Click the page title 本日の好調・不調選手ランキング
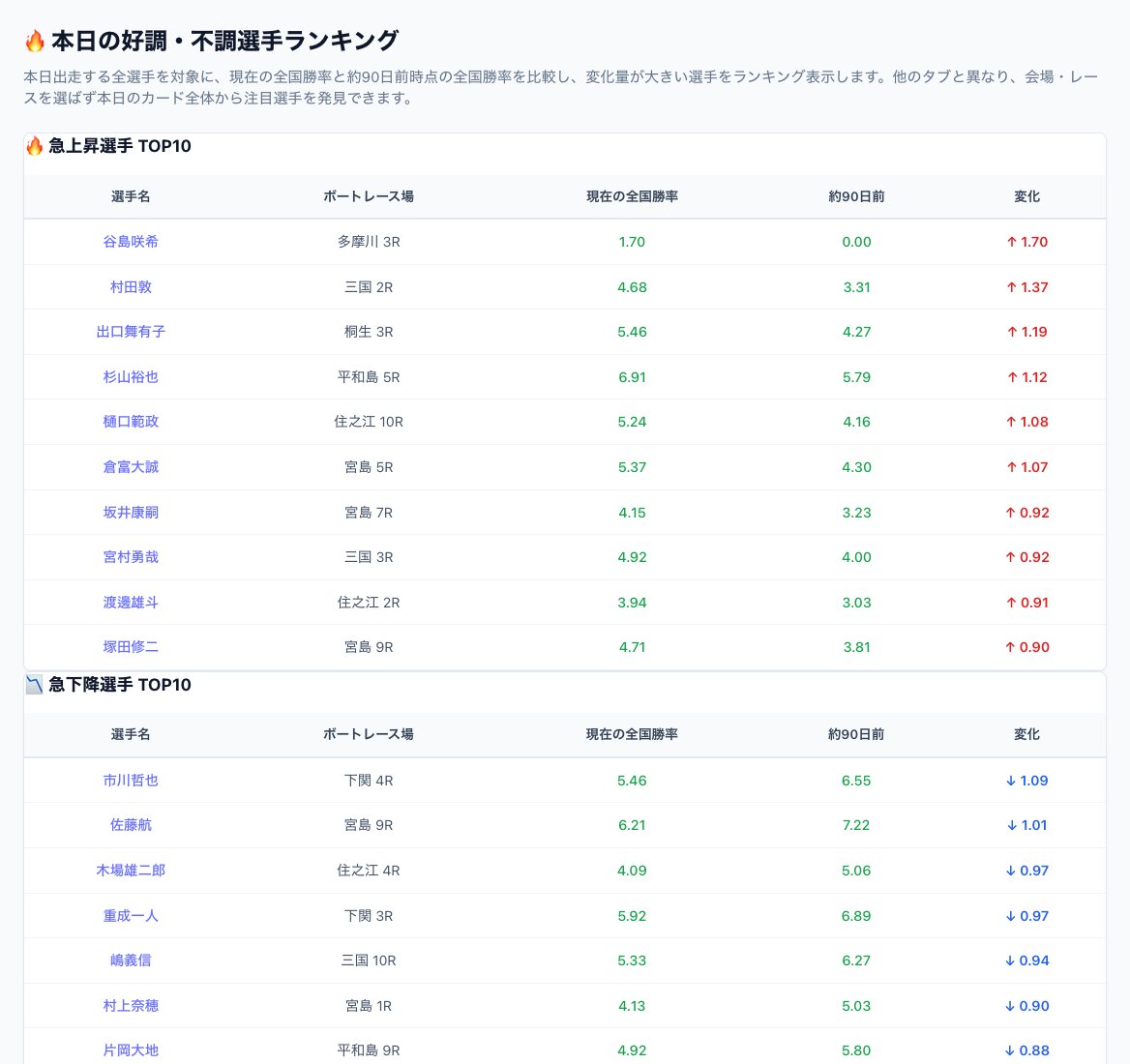 (224, 41)
